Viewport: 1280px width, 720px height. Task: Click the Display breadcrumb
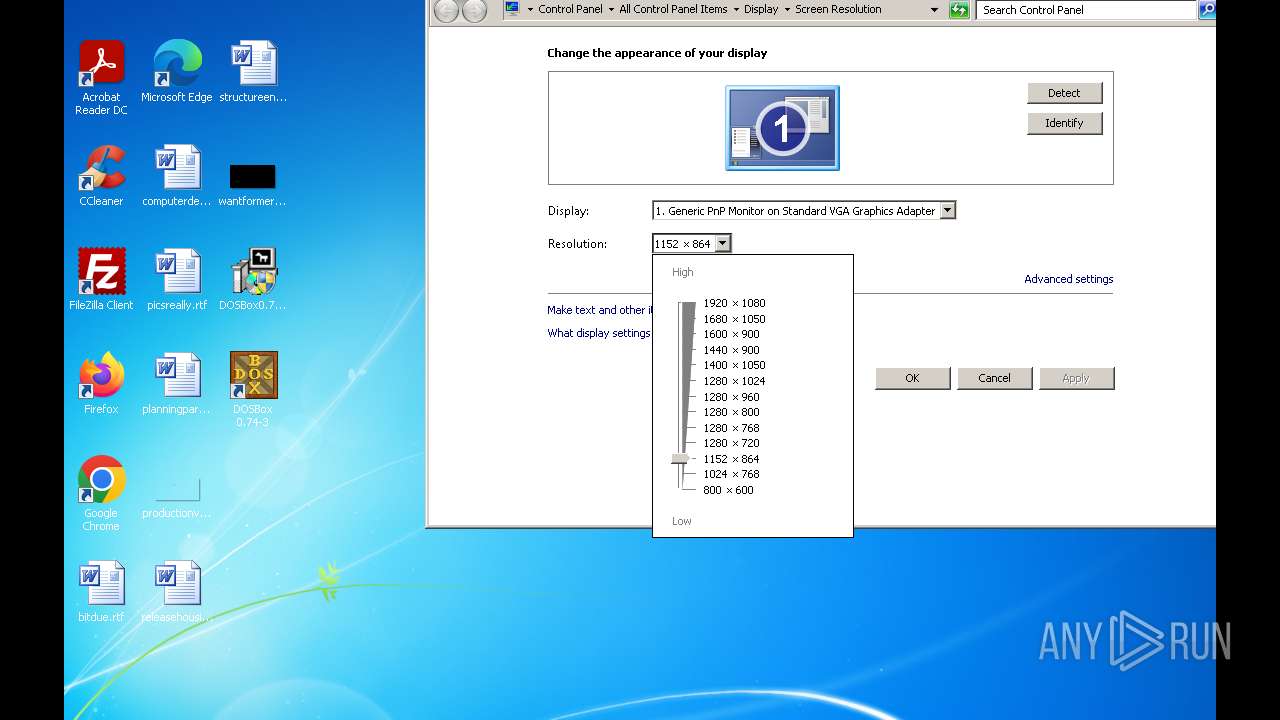761,9
